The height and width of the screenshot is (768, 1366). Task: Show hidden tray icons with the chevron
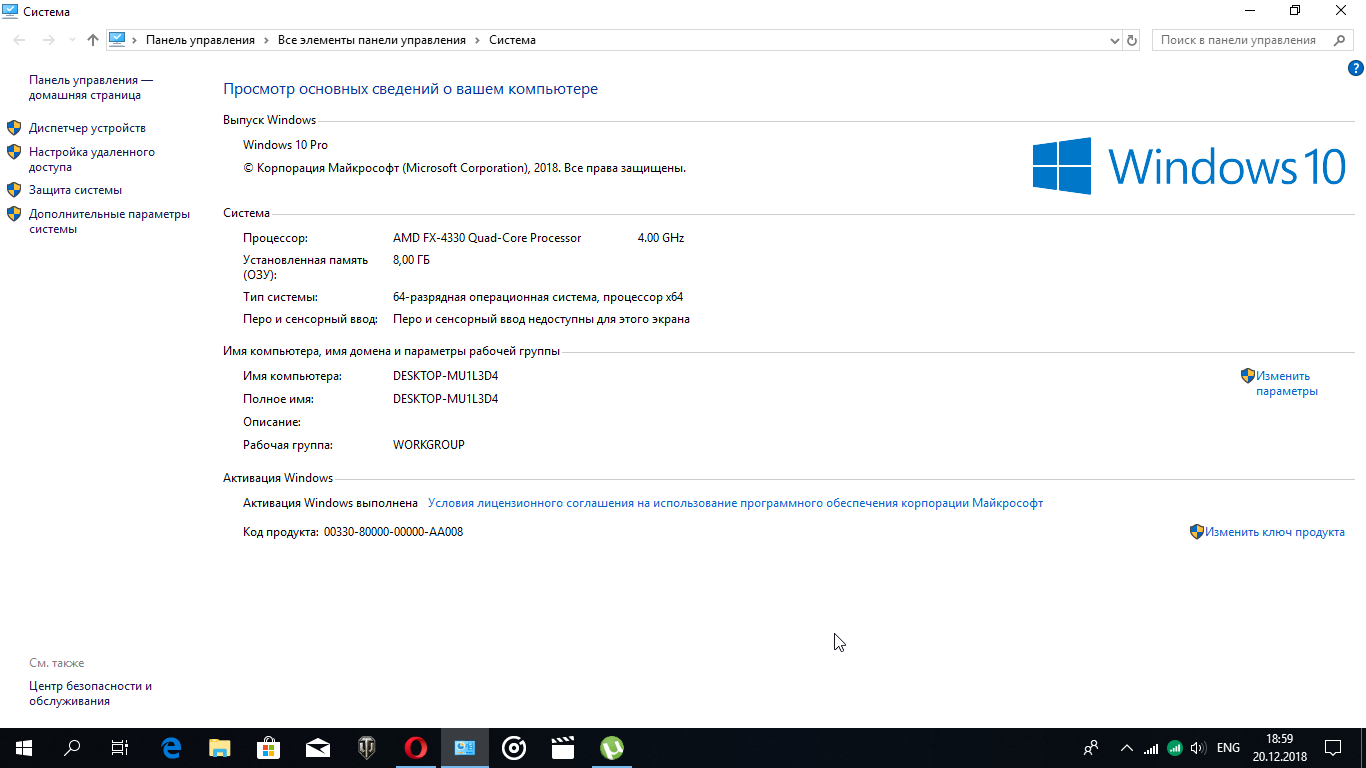(x=1127, y=748)
